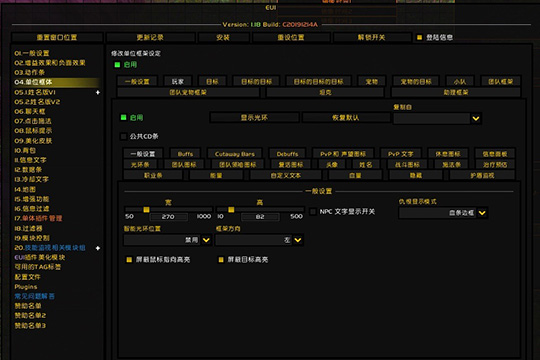Open the Buffs sub-tab
This screenshot has width=540, height=360.
[x=185, y=154]
